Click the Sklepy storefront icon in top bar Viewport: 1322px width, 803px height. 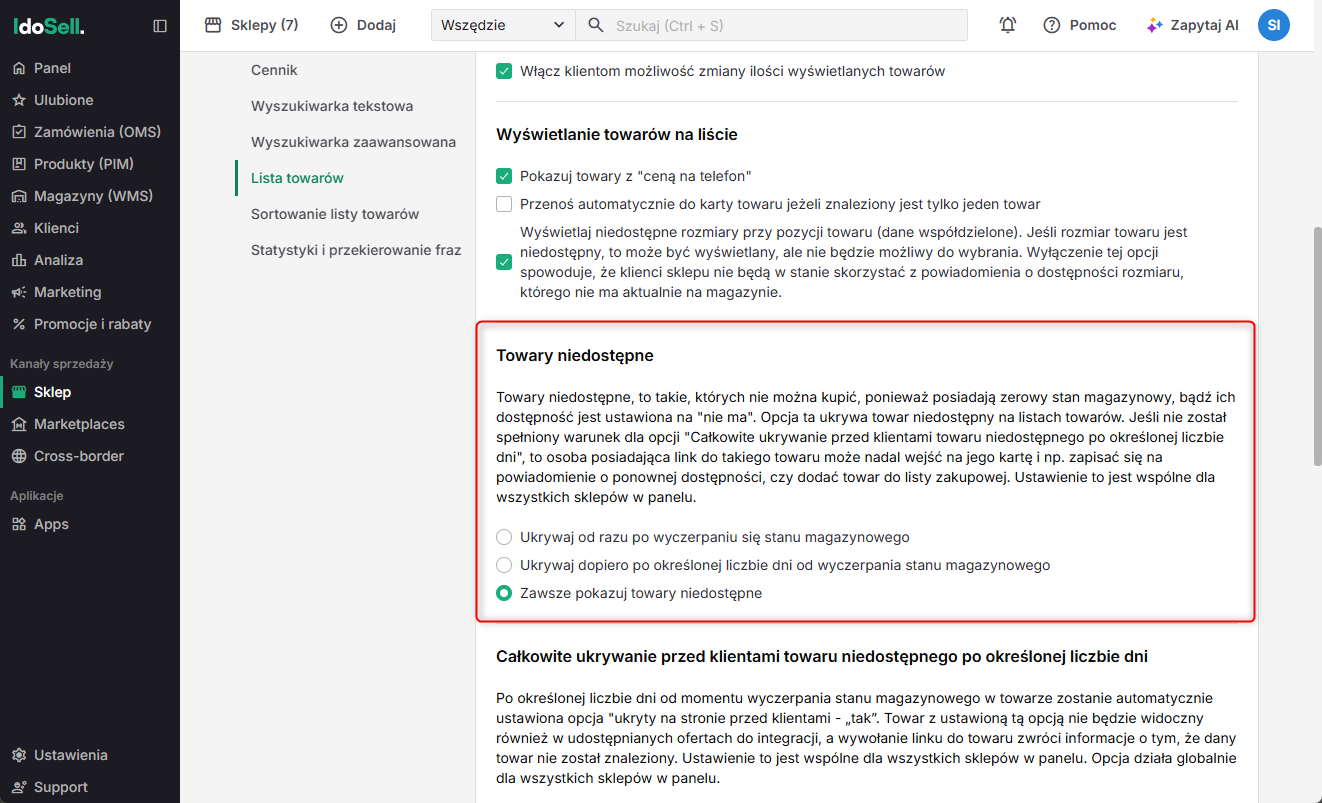pos(213,25)
